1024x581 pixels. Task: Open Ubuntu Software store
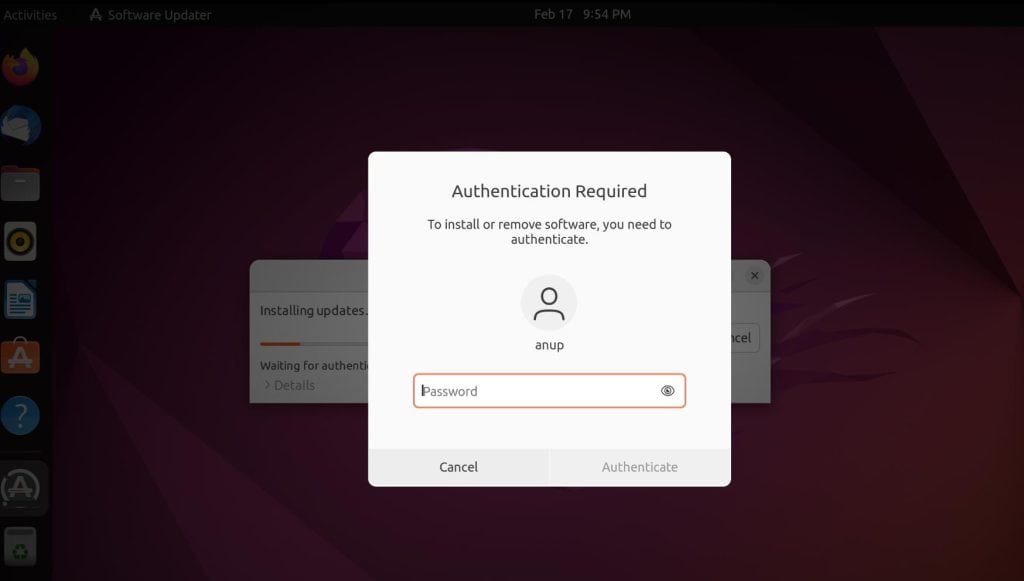[x=20, y=357]
